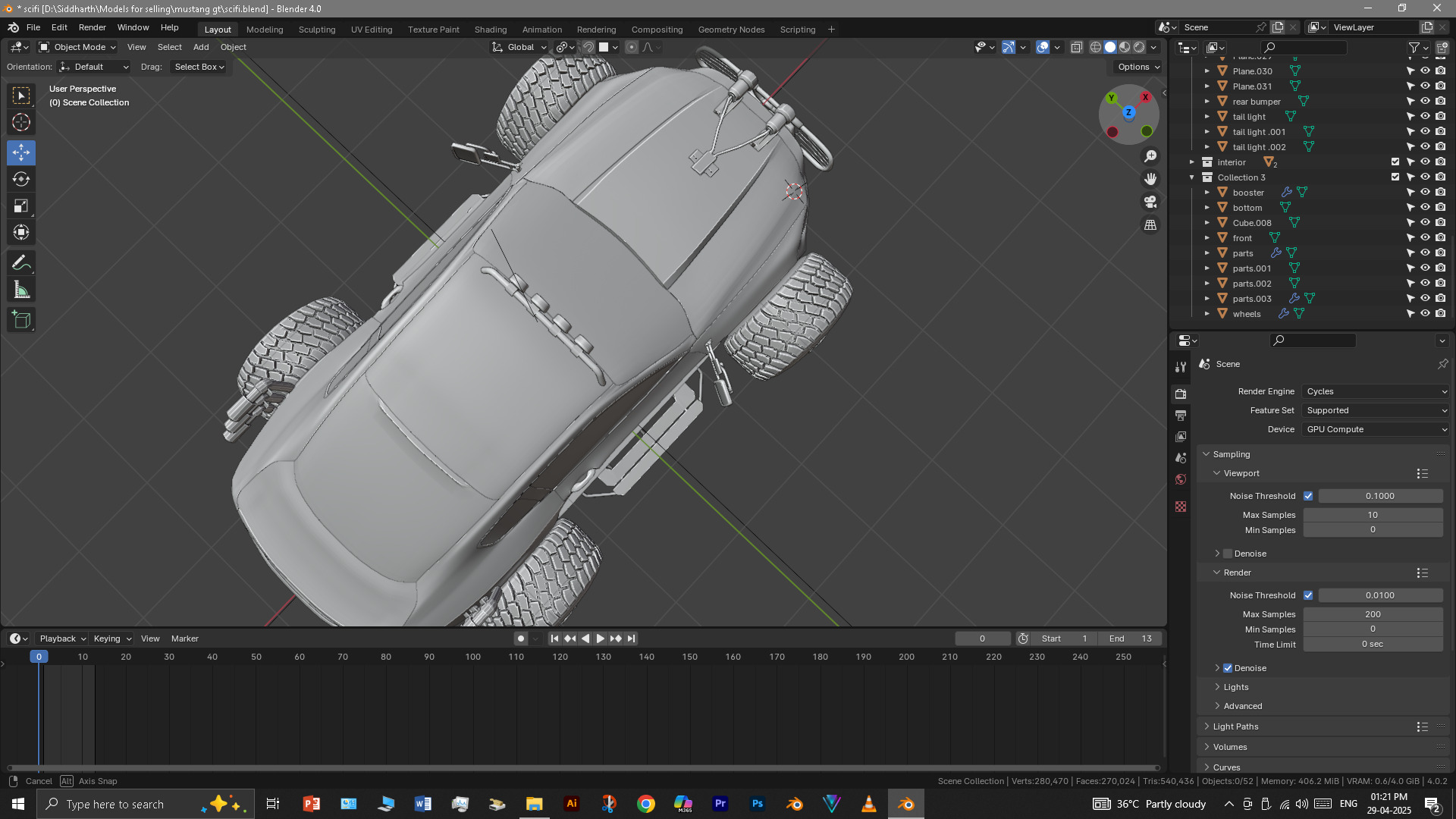
Task: Open the Texture properties tab
Action: coord(1181,507)
